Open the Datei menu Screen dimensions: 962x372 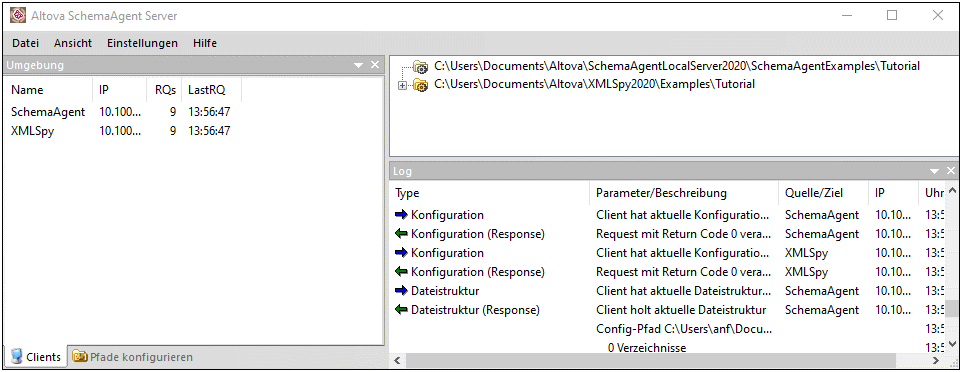(x=25, y=43)
